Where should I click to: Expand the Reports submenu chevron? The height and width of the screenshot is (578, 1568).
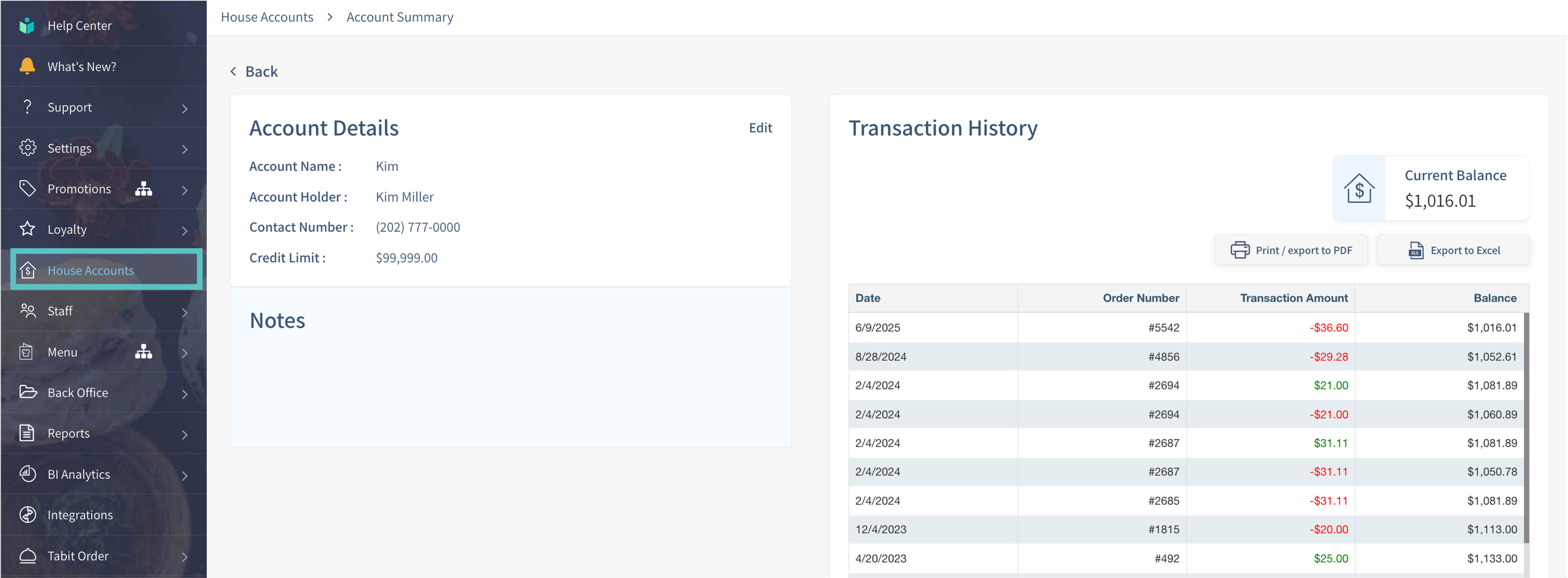click(185, 434)
